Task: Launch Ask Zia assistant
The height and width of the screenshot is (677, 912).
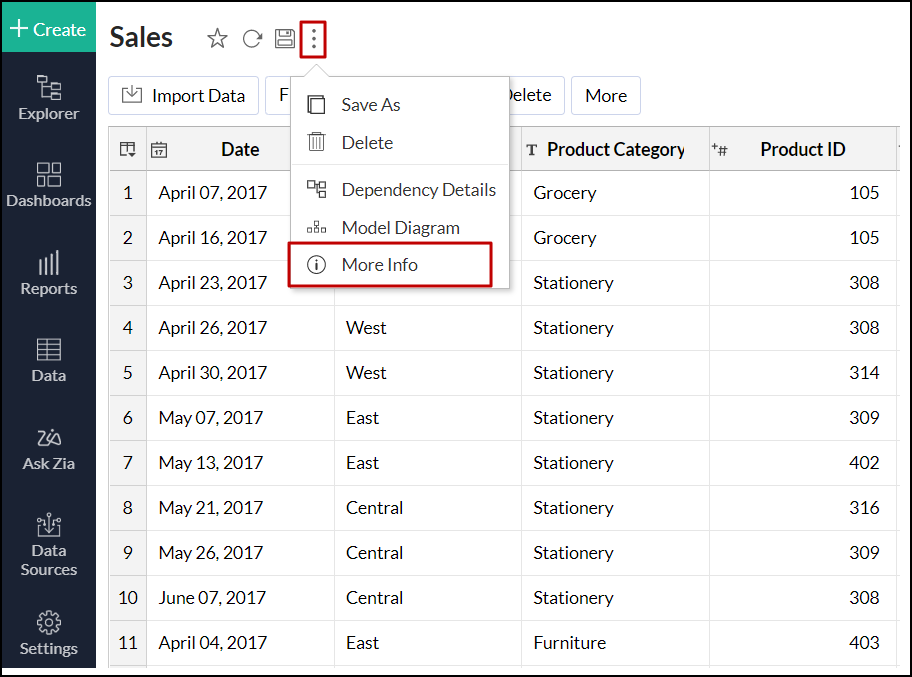Action: pyautogui.click(x=48, y=448)
